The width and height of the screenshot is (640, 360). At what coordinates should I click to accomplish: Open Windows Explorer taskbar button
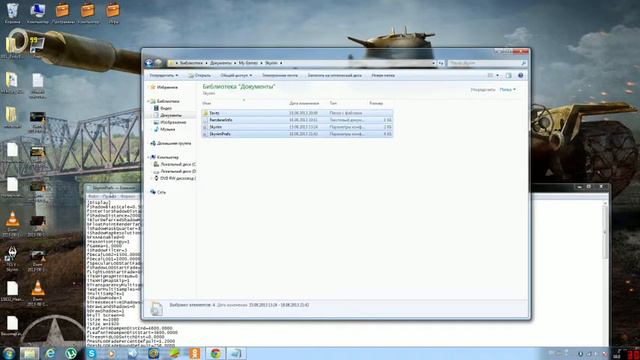pyautogui.click(x=29, y=353)
